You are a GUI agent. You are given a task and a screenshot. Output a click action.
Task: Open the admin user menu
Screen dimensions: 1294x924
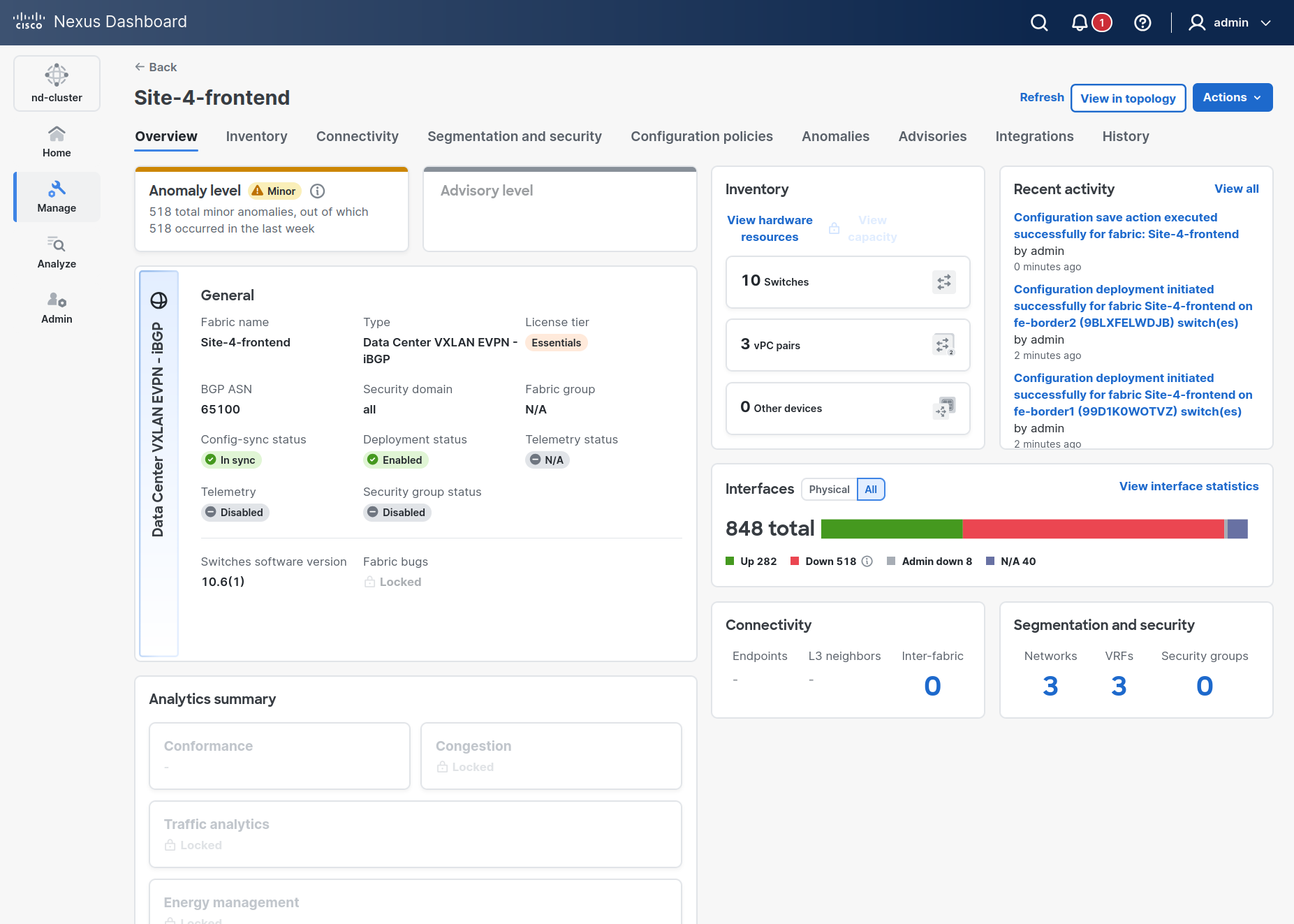pos(1230,22)
